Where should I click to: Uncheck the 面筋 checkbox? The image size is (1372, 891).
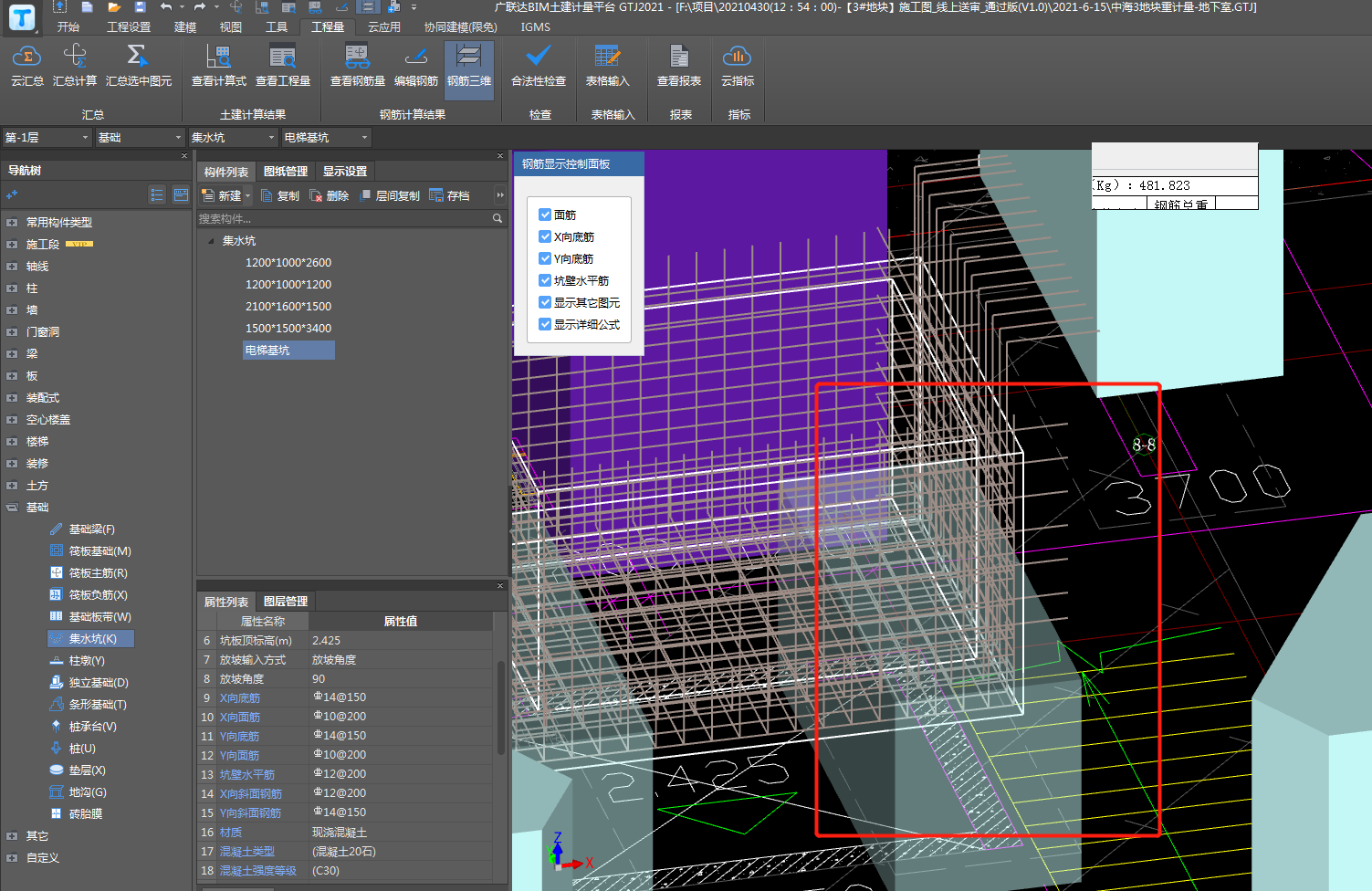(x=545, y=215)
